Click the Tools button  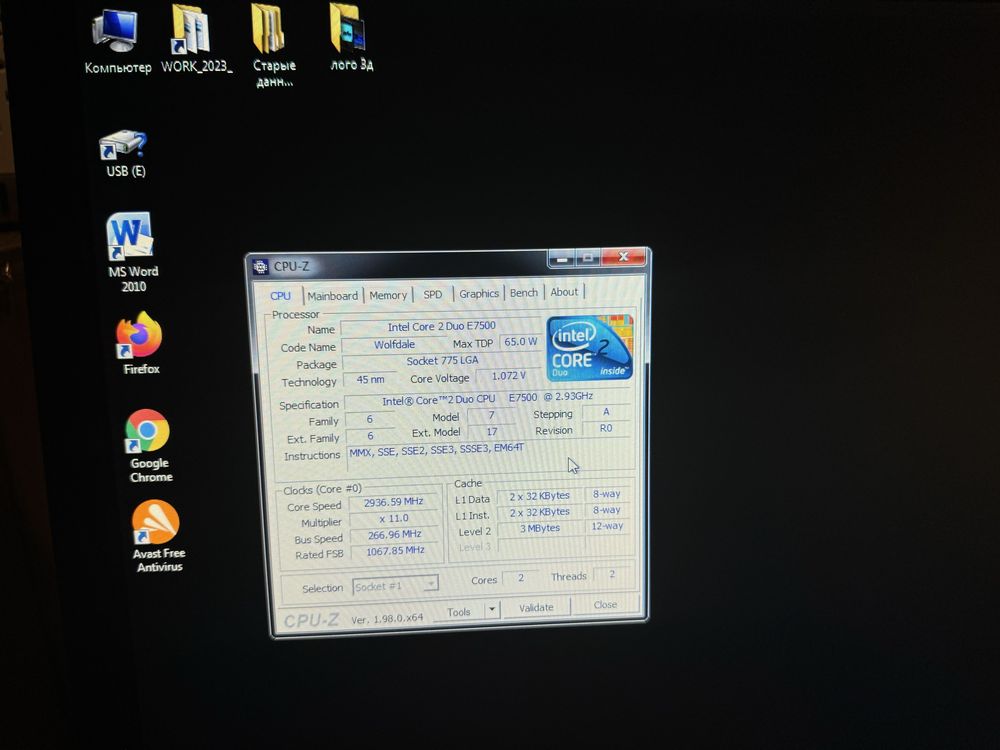click(459, 612)
